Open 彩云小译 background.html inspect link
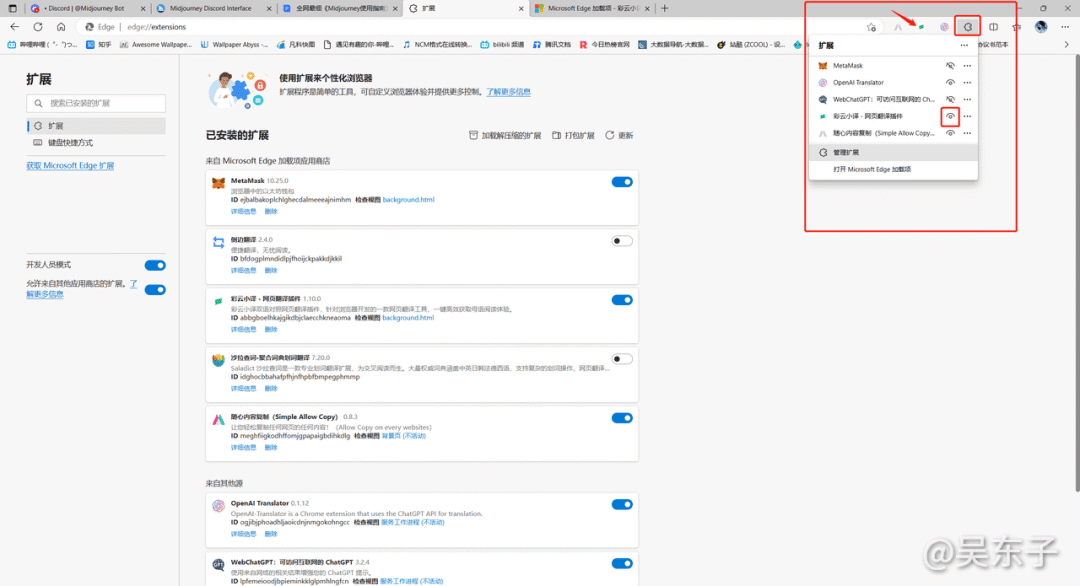This screenshot has width=1080, height=586. click(408, 318)
